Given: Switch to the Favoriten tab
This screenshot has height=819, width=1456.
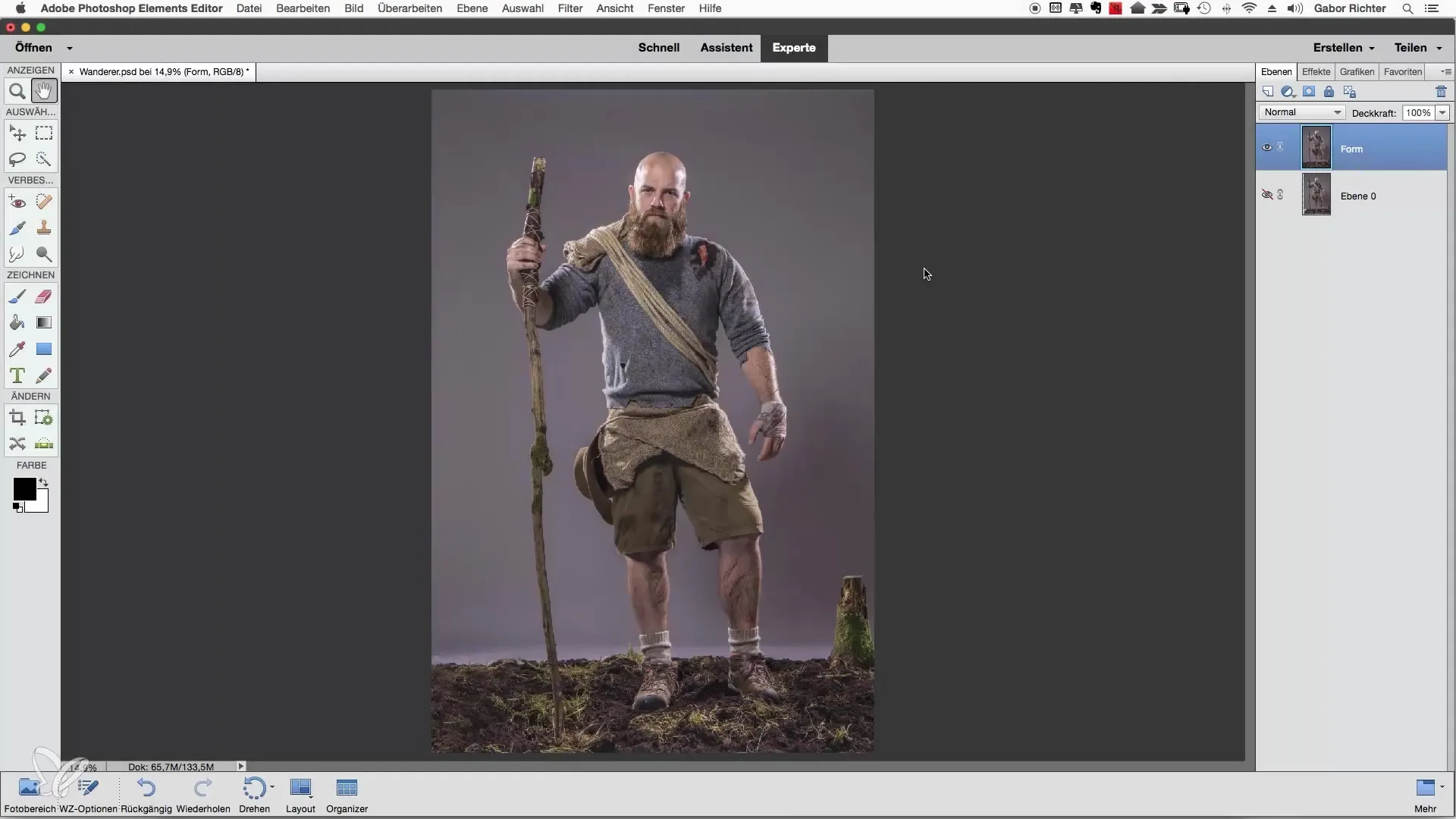Looking at the screenshot, I should 1402,72.
